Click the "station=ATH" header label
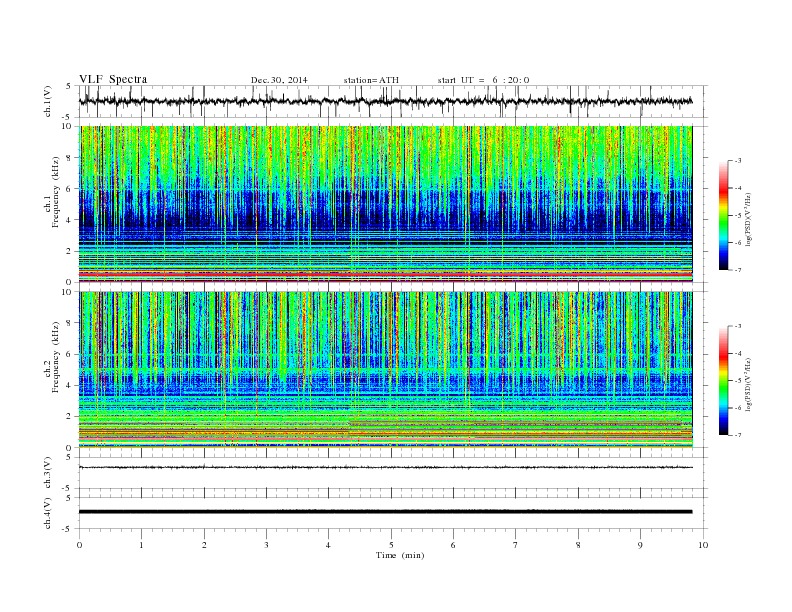 click(x=371, y=80)
